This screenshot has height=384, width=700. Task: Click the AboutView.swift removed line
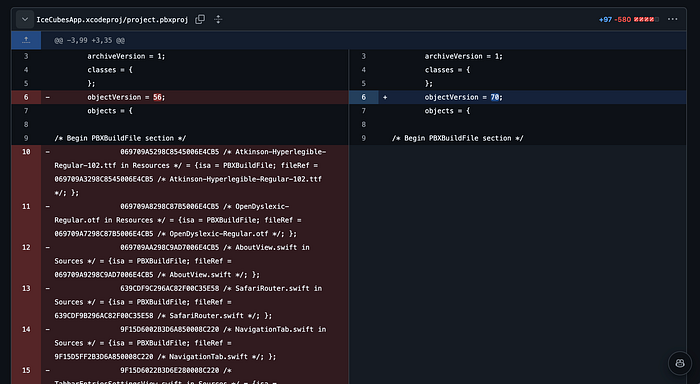[x=195, y=261]
